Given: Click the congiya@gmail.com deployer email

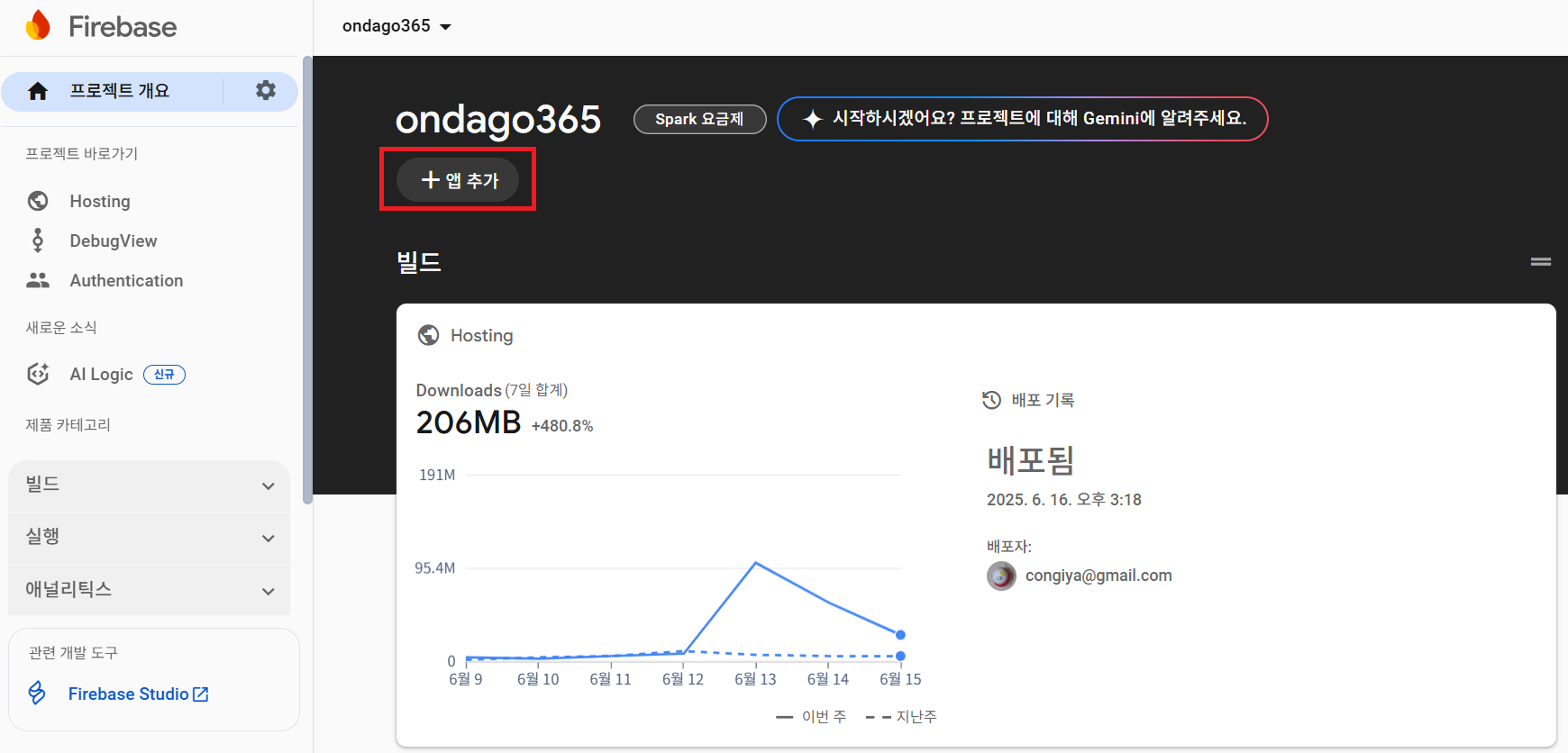Looking at the screenshot, I should (1099, 576).
